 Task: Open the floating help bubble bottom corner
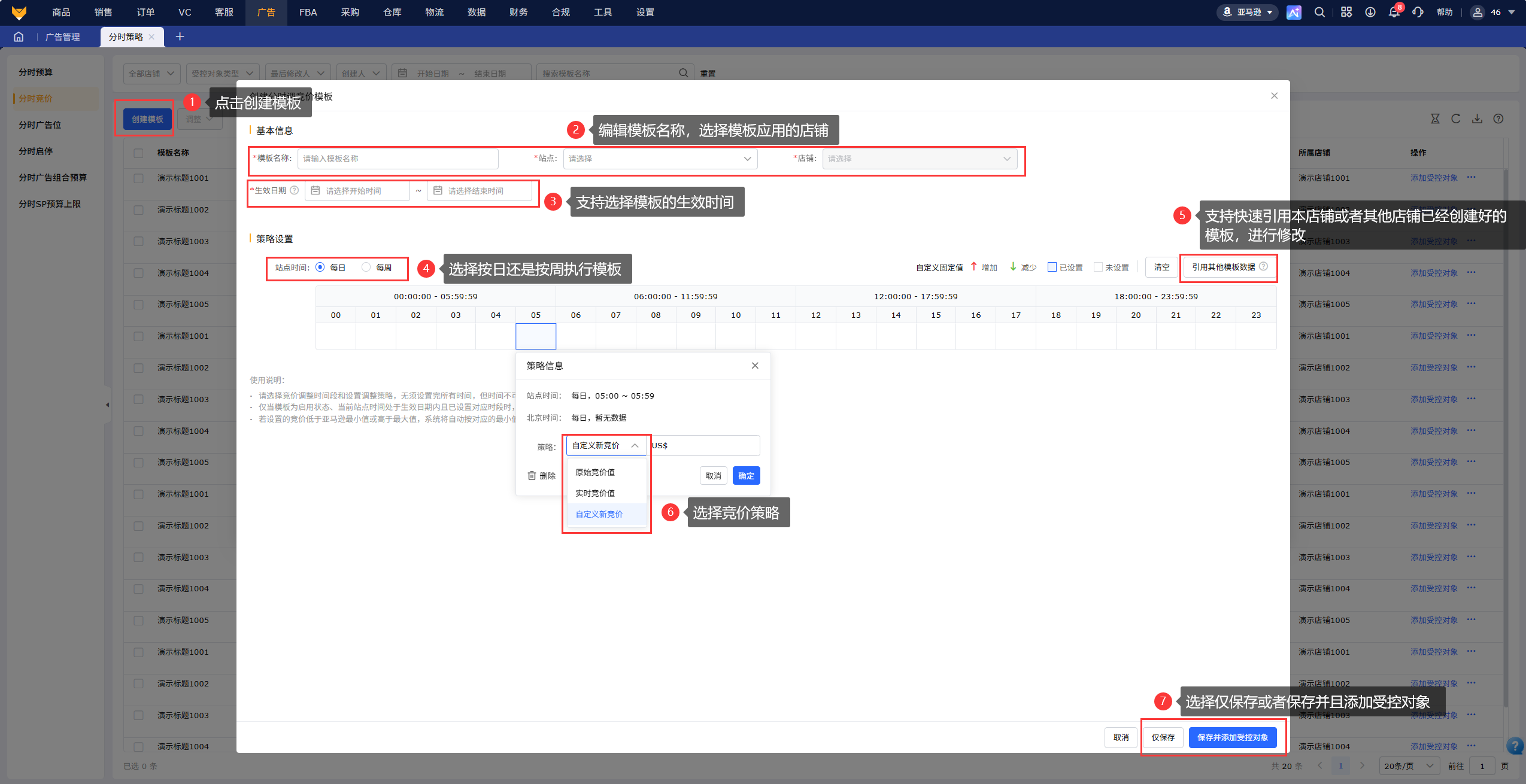pos(1515,746)
